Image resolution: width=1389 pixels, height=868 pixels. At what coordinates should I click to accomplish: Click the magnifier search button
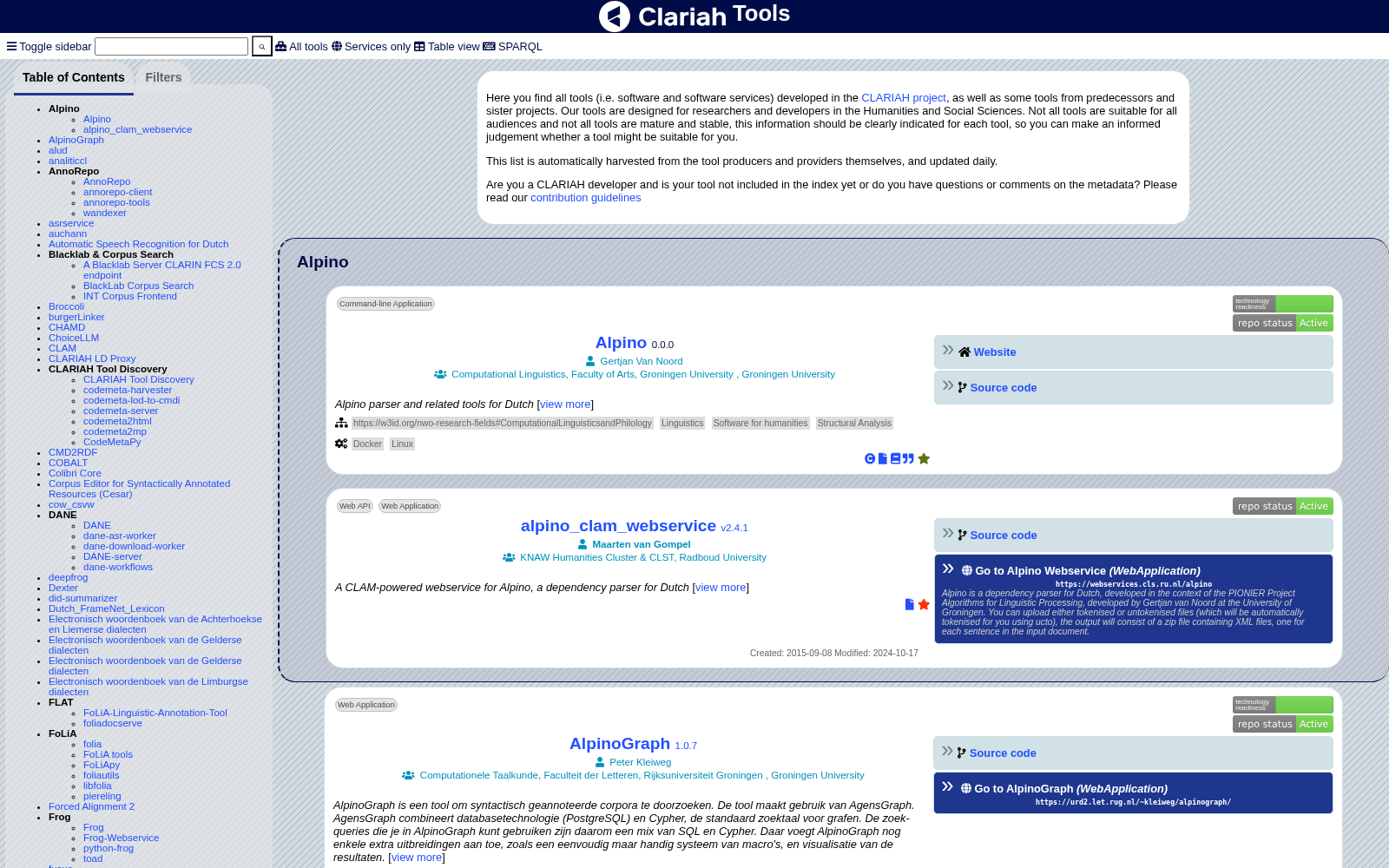tap(262, 46)
